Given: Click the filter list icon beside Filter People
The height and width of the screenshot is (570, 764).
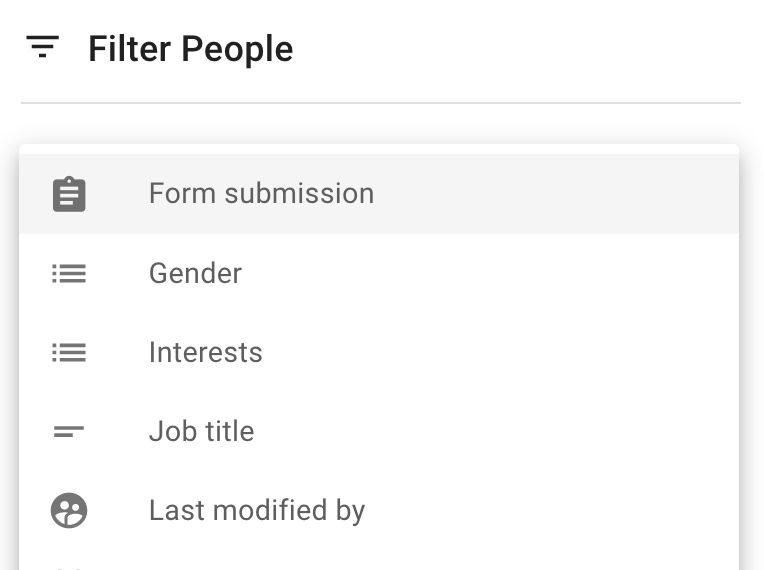Looking at the screenshot, I should coord(43,47).
